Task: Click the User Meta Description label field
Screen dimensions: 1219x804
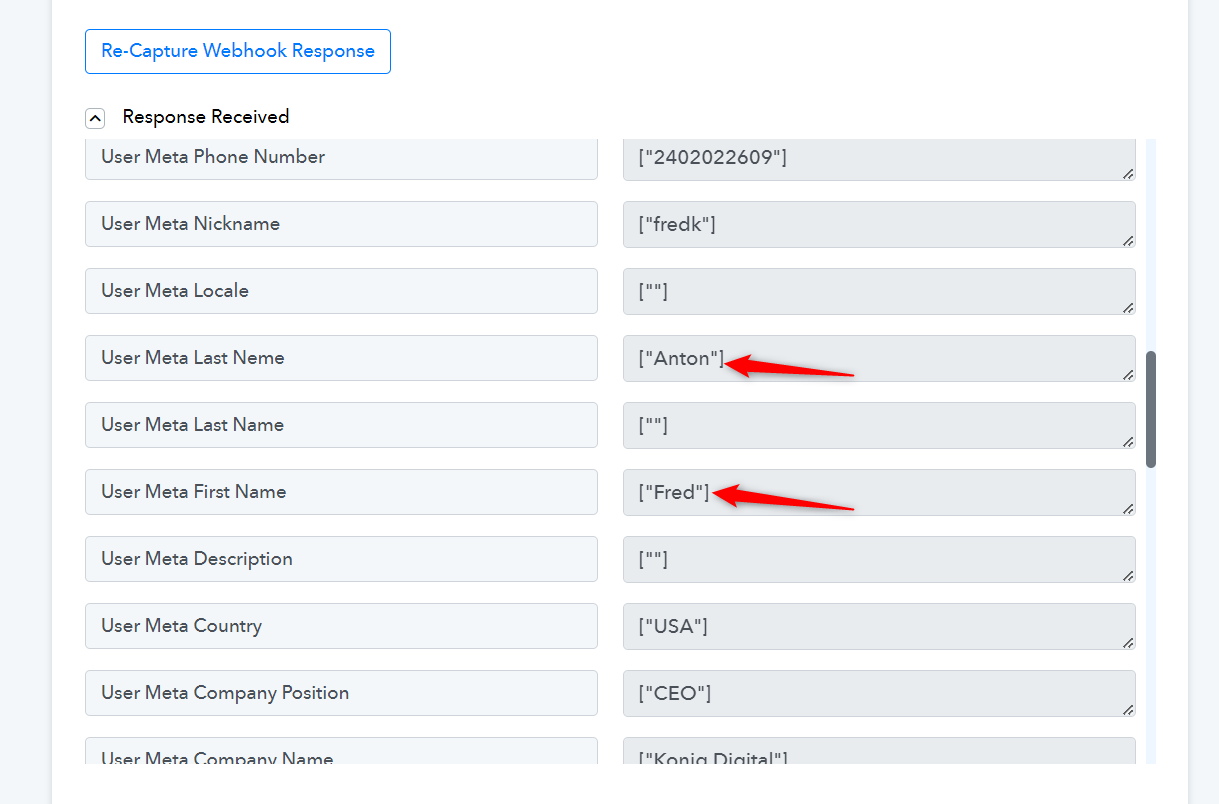Action: point(341,559)
